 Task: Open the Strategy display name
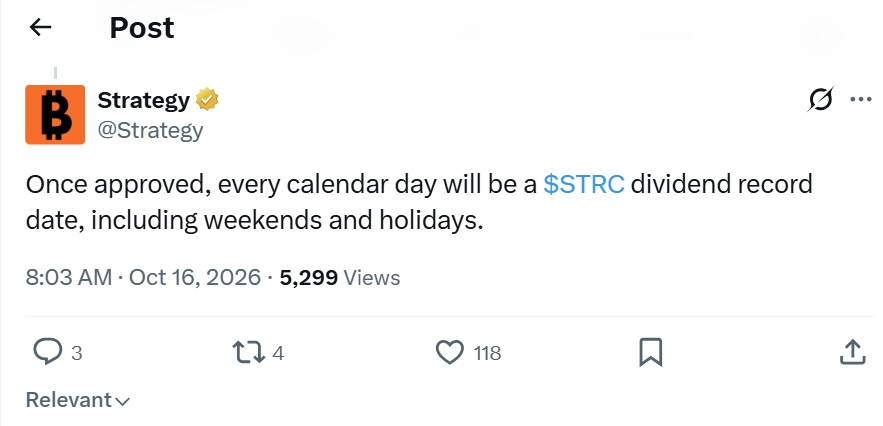[144, 100]
